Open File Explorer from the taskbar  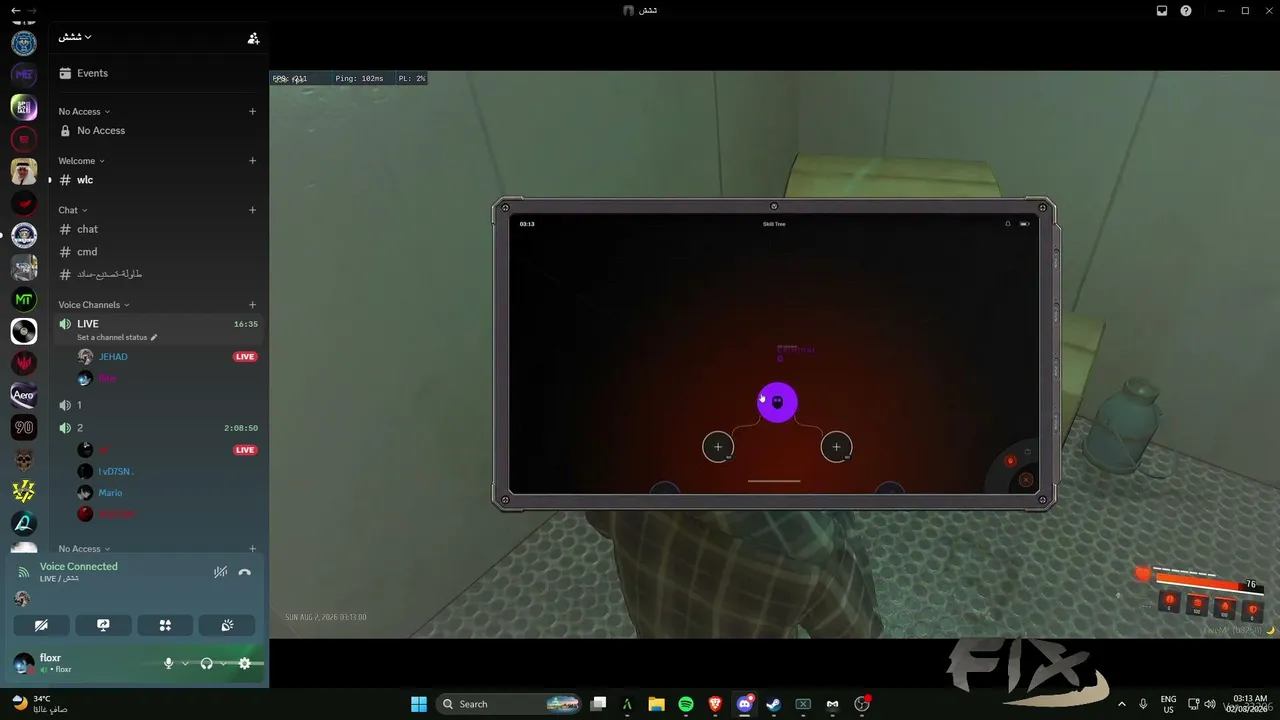[656, 704]
